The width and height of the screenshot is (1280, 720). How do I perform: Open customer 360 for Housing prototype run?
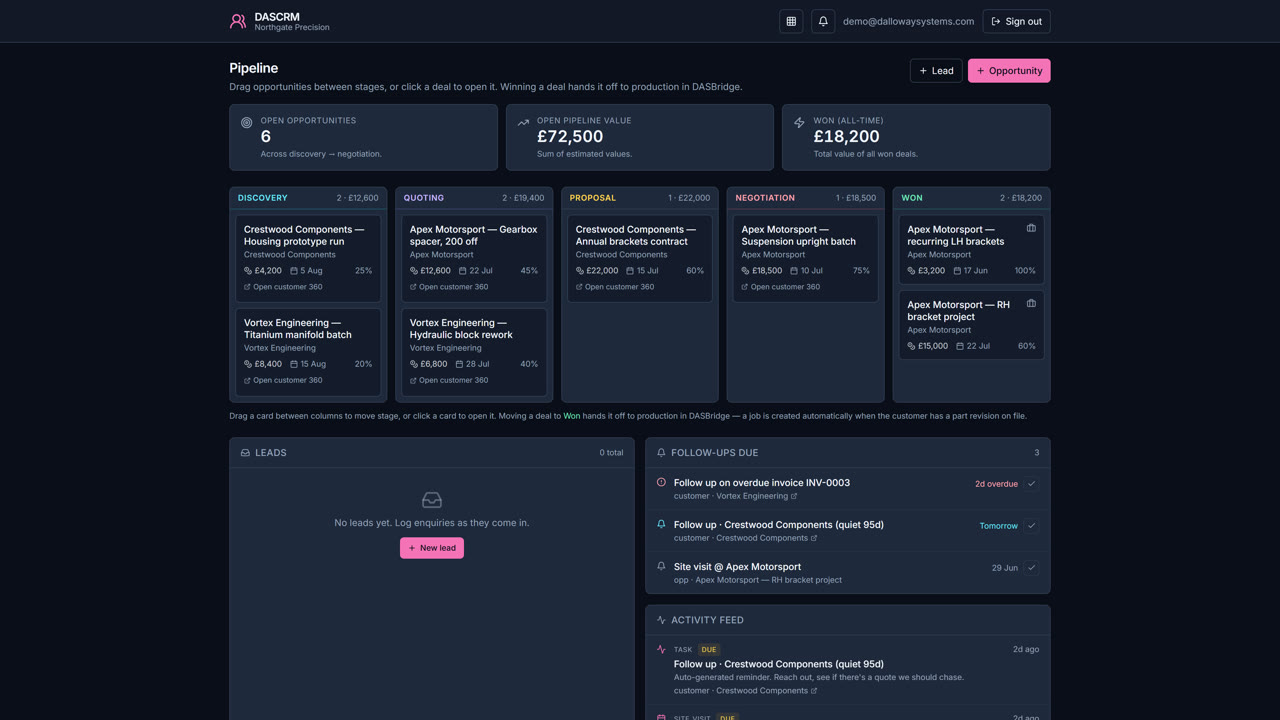click(283, 287)
